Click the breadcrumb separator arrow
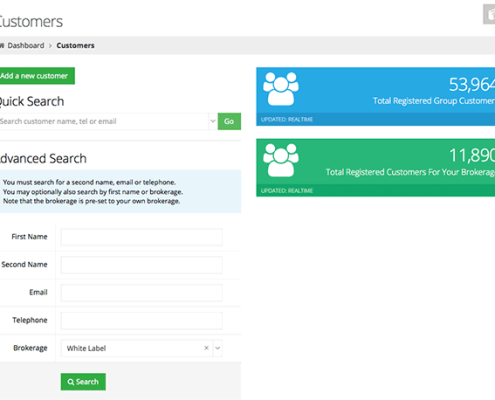The height and width of the screenshot is (400, 495). click(50, 46)
